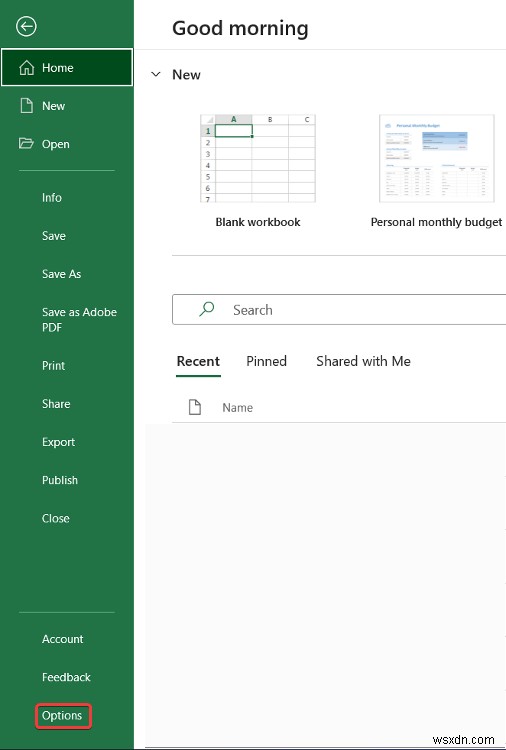
Task: Open Excel Options
Action: click(x=62, y=716)
